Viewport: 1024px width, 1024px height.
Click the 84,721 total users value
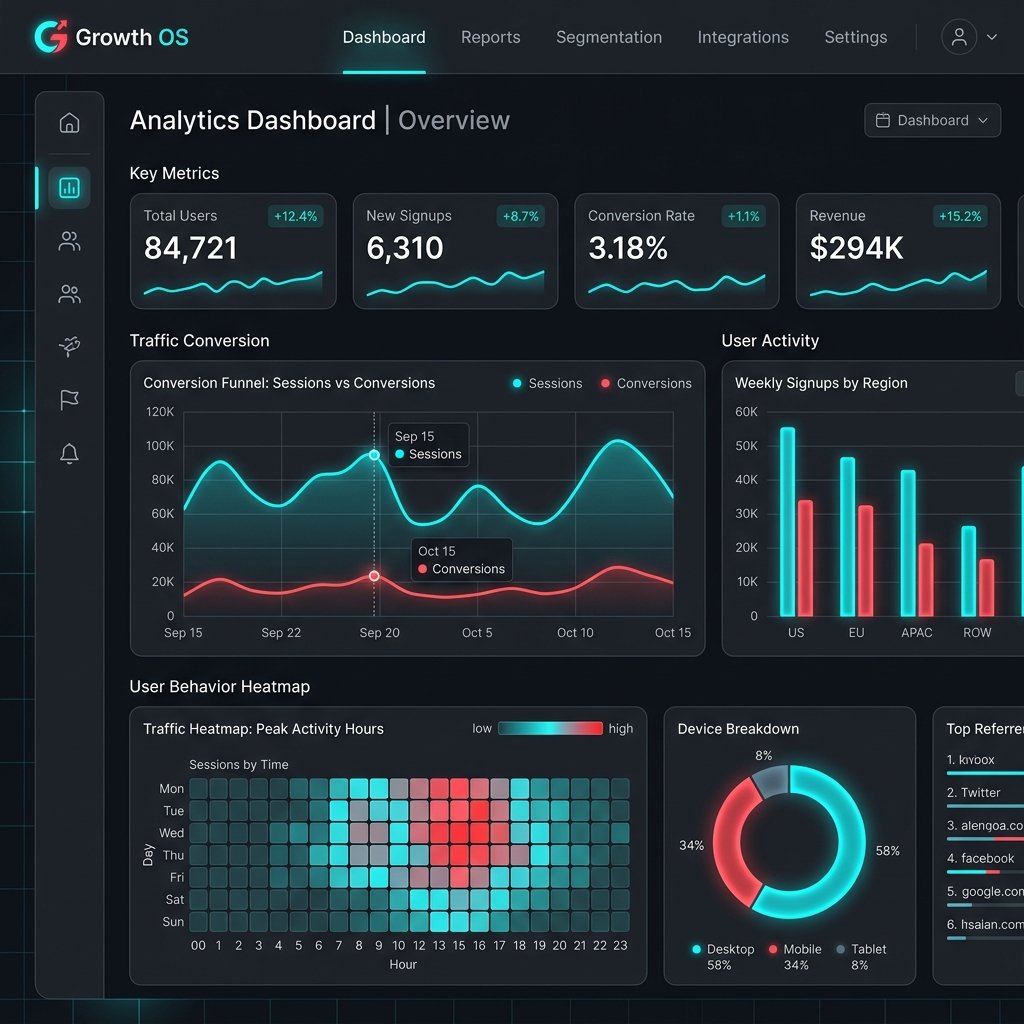pos(190,248)
